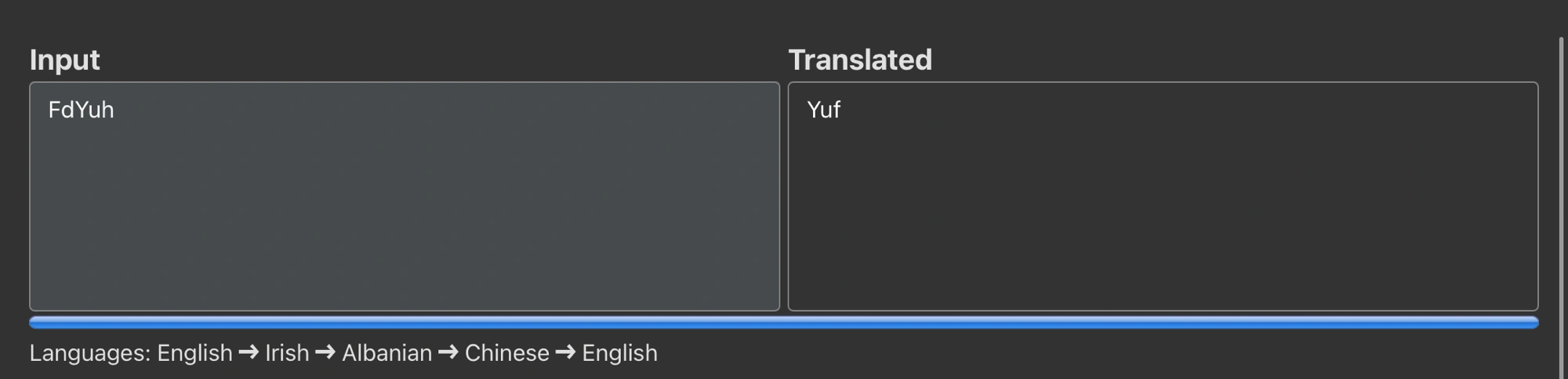Click the Languages: label
Image resolution: width=1568 pixels, height=379 pixels.
(x=91, y=353)
